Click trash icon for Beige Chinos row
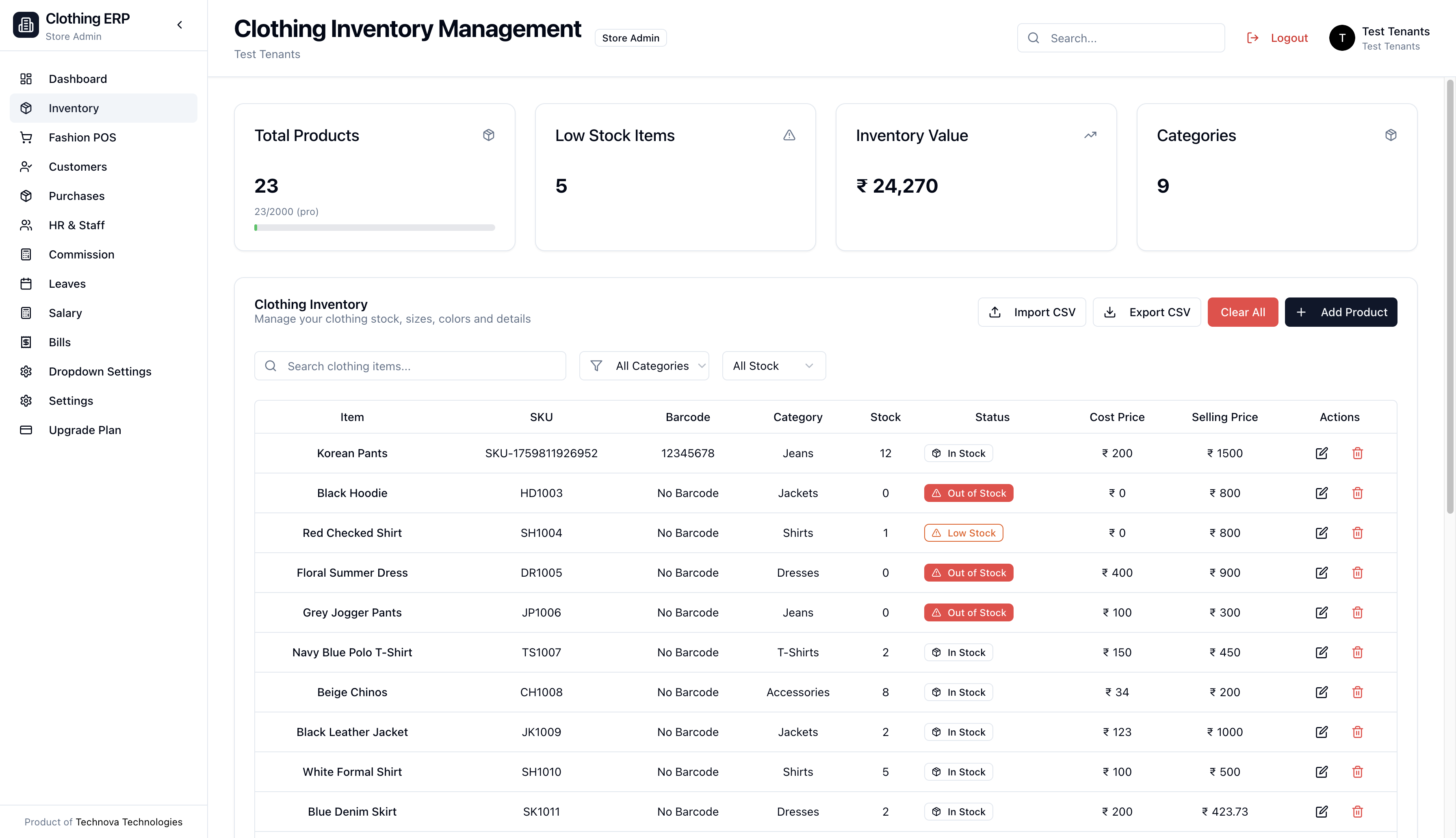This screenshot has height=838, width=1456. click(1357, 693)
